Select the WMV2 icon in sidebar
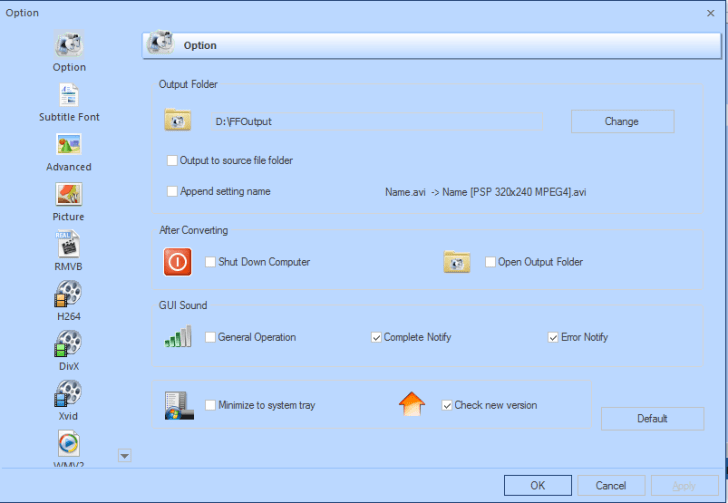The image size is (728, 503). click(69, 444)
